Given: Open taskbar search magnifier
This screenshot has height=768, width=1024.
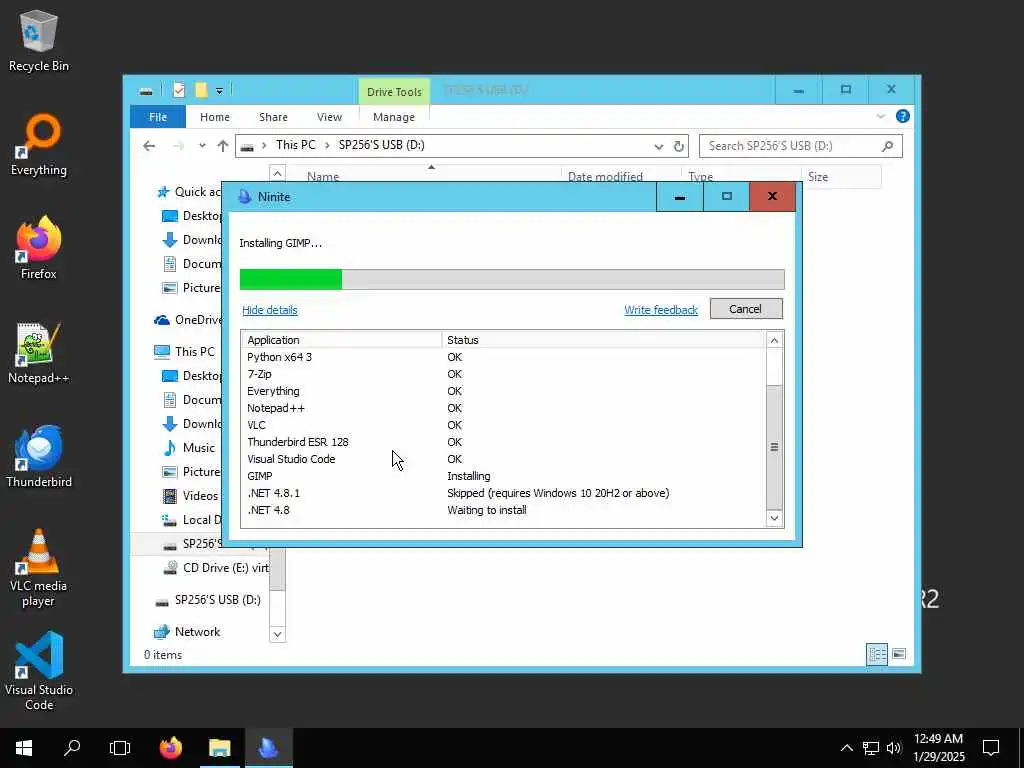Looking at the screenshot, I should 72,748.
